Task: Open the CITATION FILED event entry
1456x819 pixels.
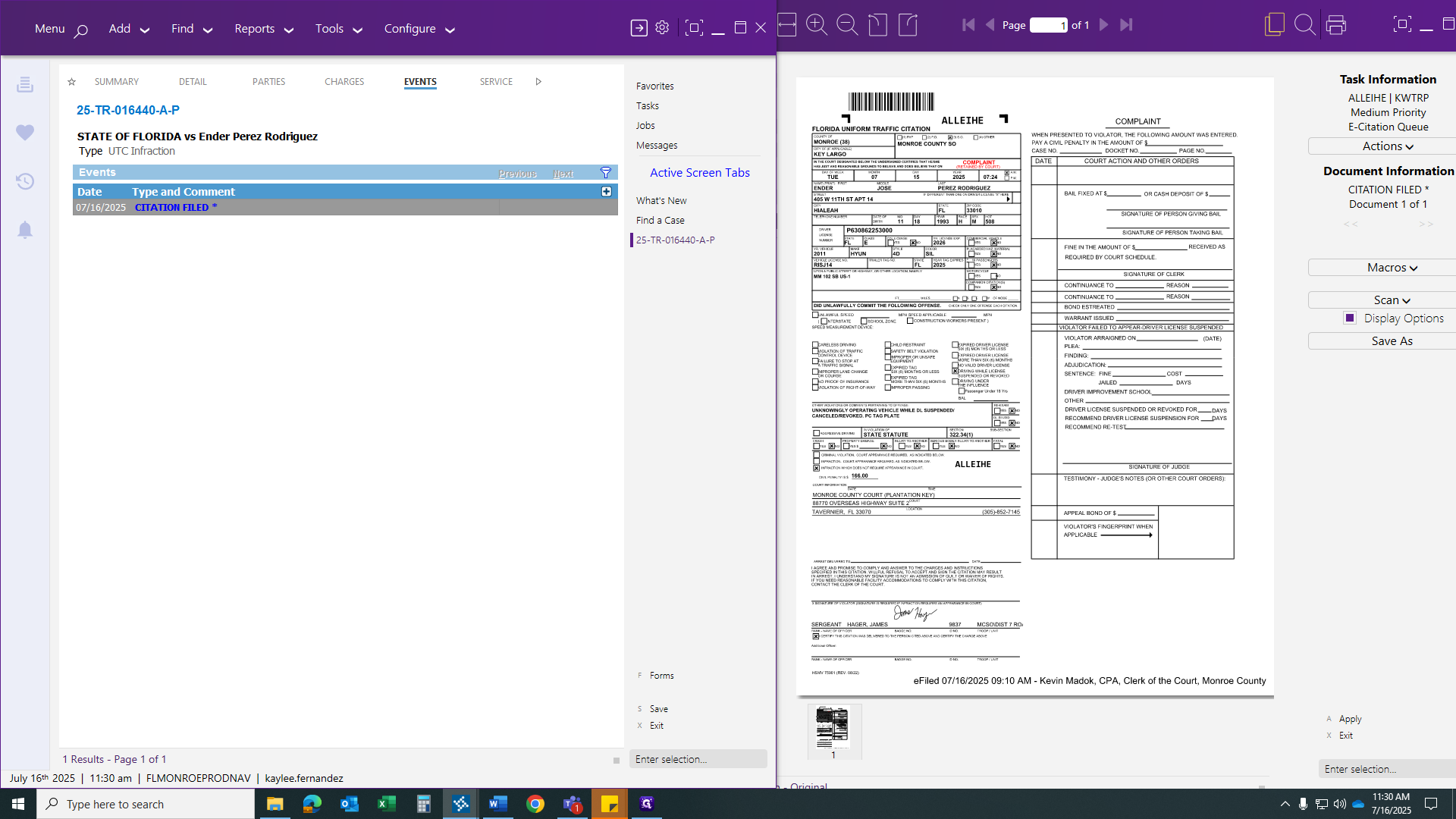Action: coord(176,207)
